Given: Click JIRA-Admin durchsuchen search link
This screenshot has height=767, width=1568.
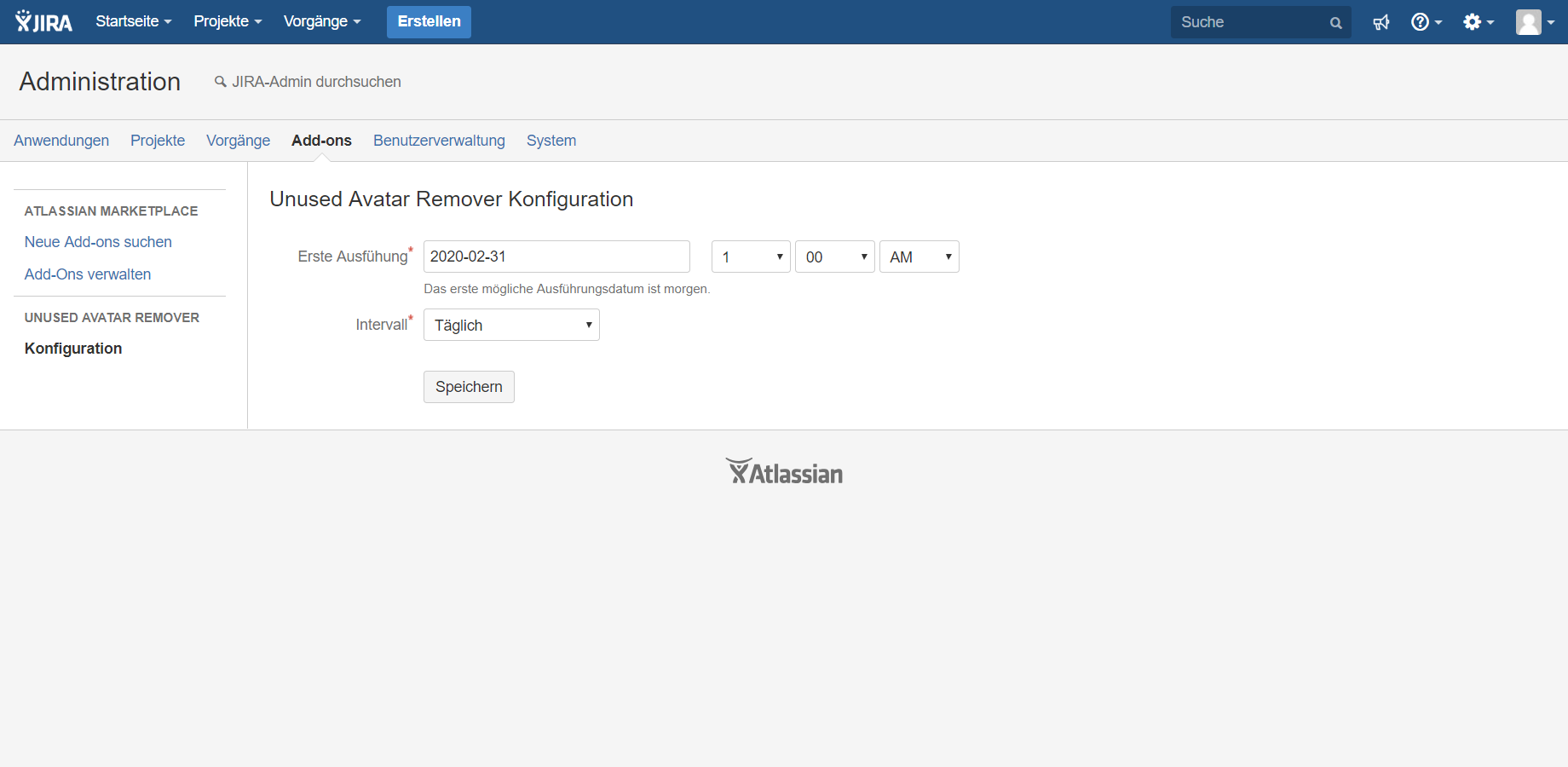Looking at the screenshot, I should point(316,82).
